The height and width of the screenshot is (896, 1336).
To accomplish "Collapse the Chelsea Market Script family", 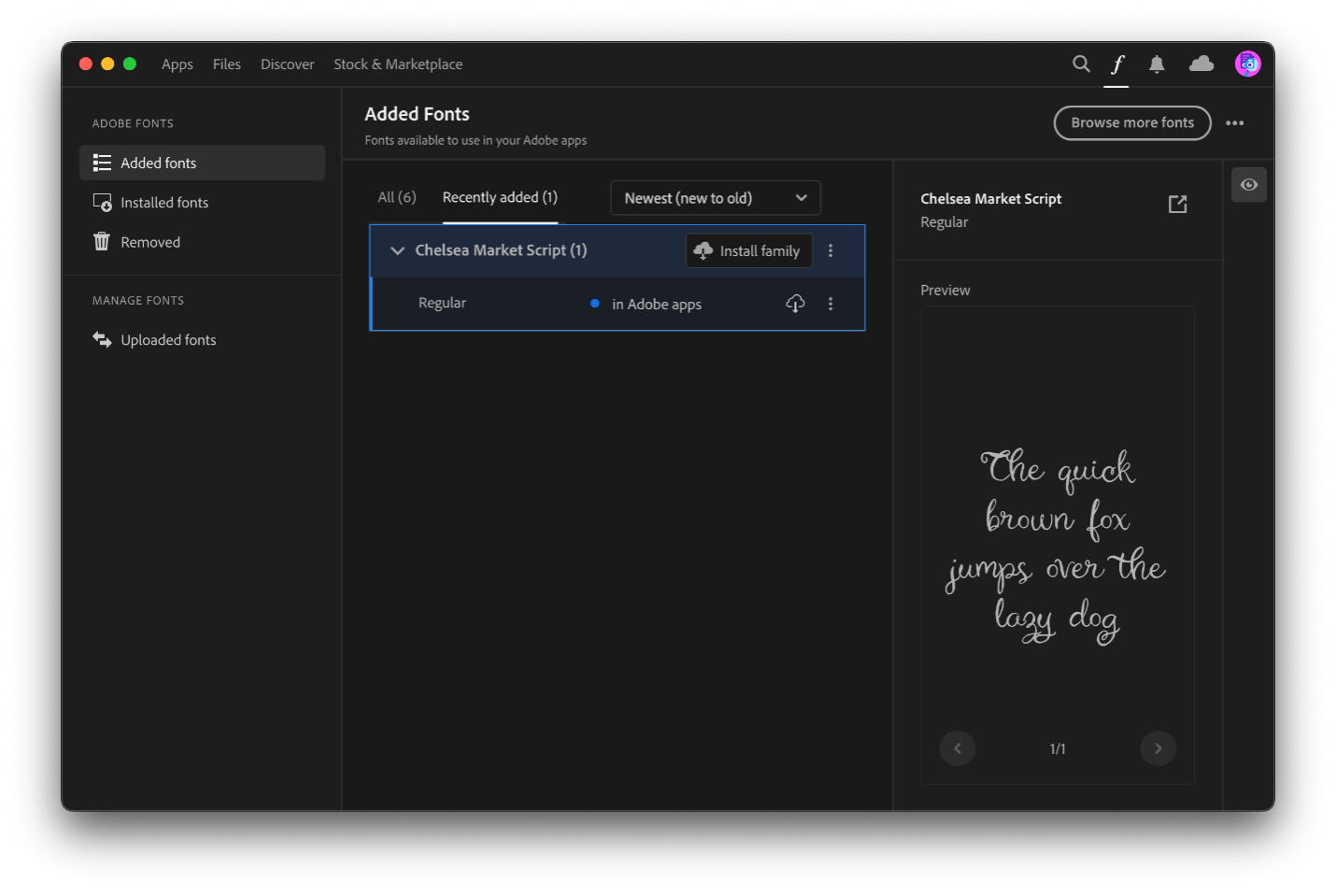I will pyautogui.click(x=397, y=250).
